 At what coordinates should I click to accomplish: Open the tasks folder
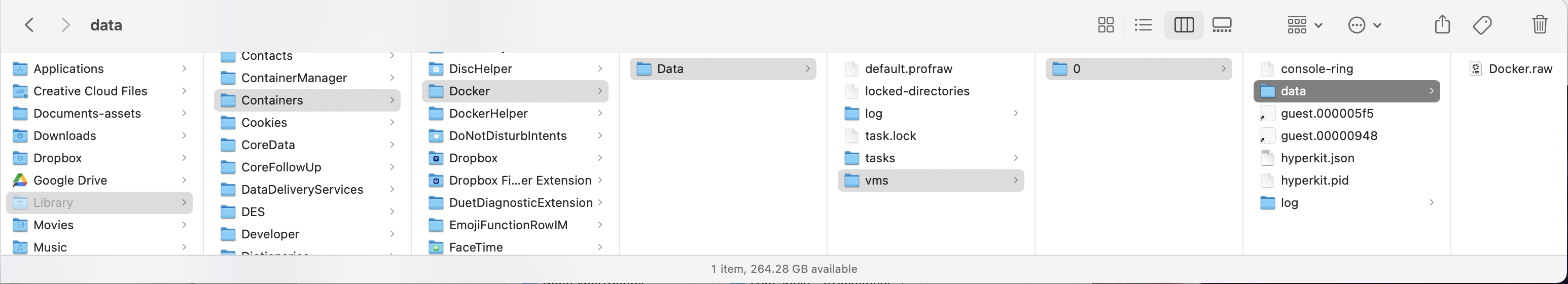[x=931, y=158]
